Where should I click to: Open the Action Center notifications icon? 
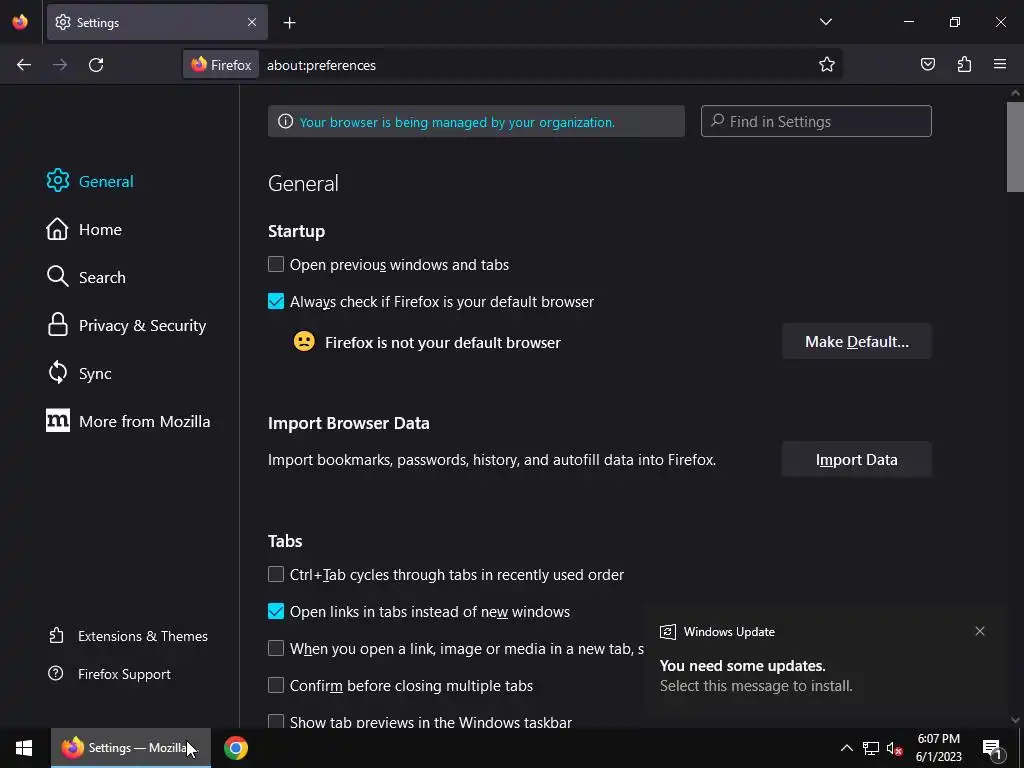[x=992, y=748]
